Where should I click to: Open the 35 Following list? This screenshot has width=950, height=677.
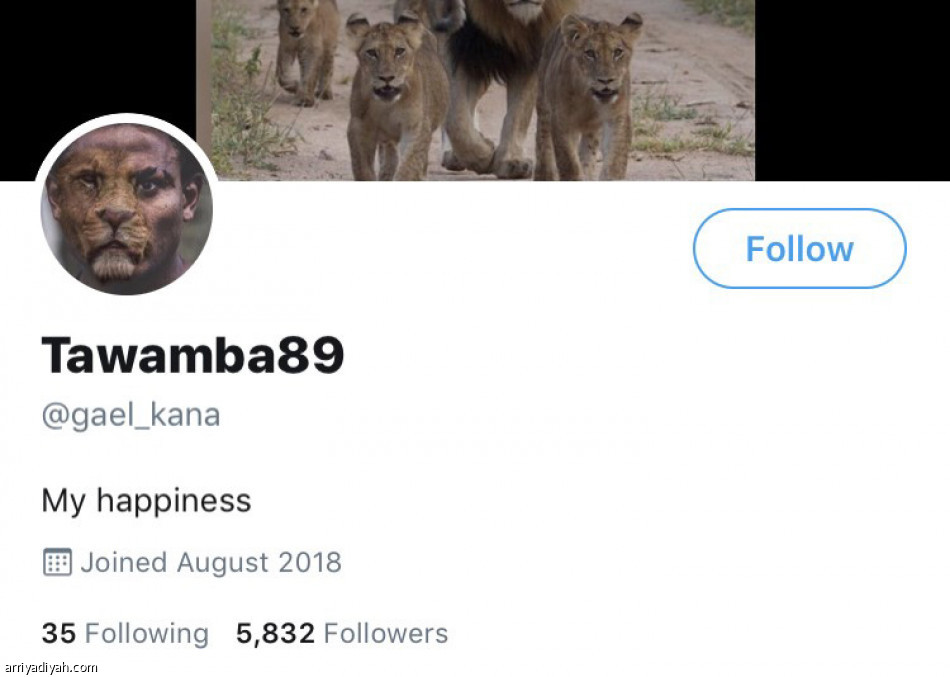tap(125, 633)
